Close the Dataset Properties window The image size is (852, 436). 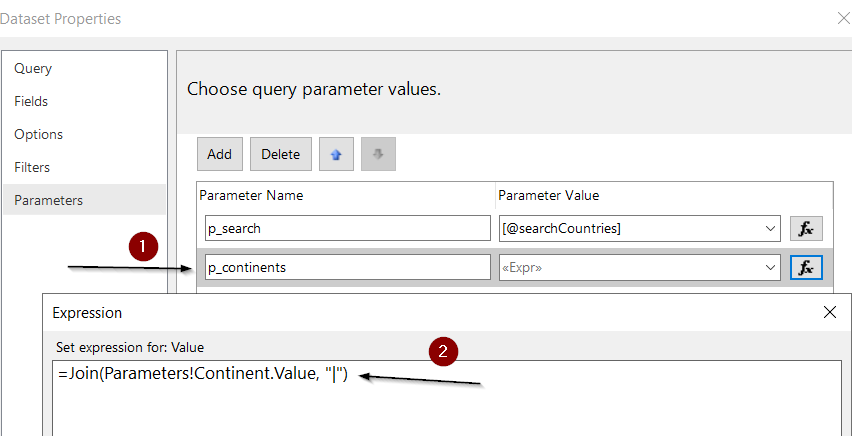844,19
